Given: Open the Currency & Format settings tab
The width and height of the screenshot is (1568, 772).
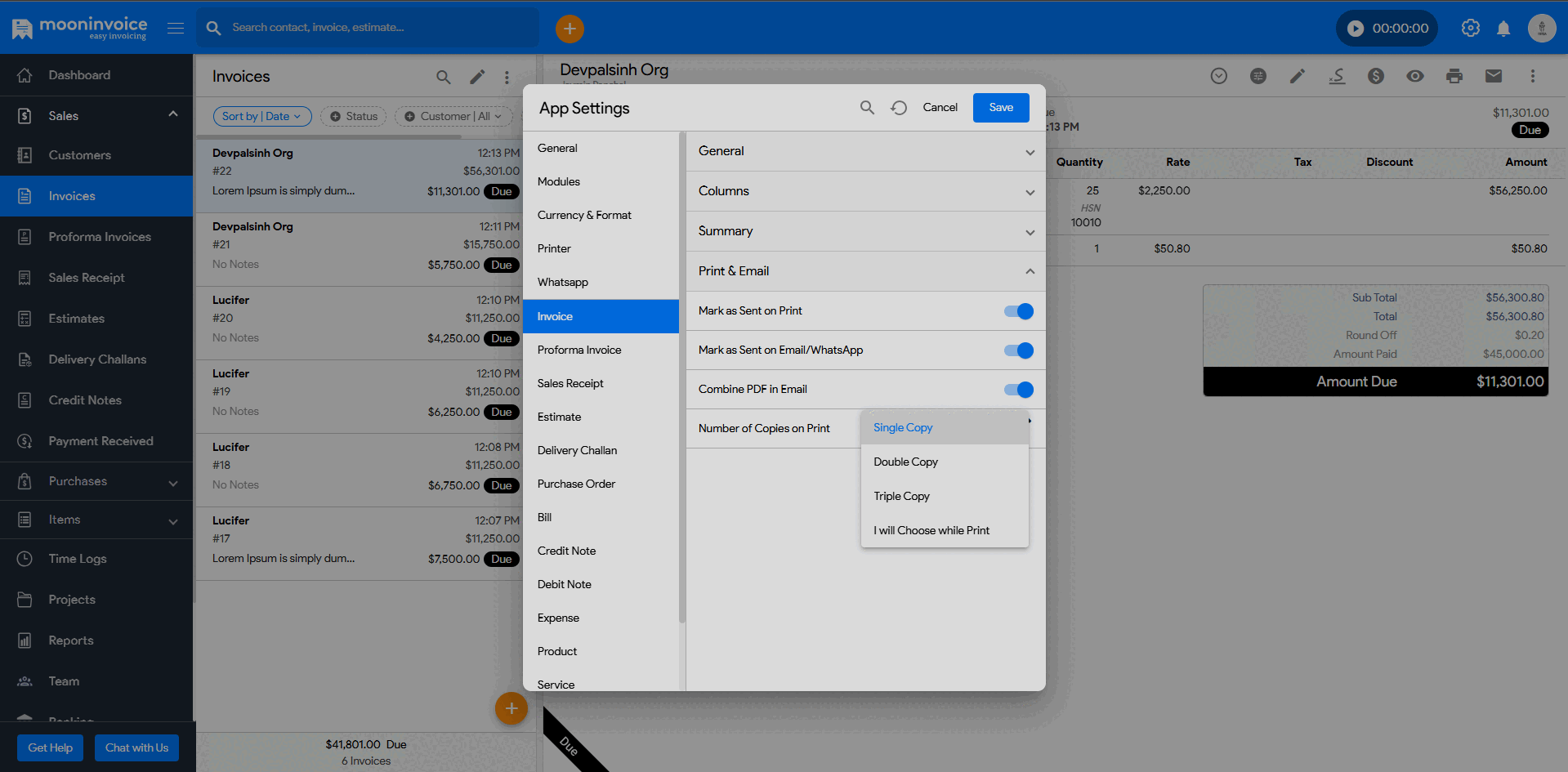Looking at the screenshot, I should point(601,216).
